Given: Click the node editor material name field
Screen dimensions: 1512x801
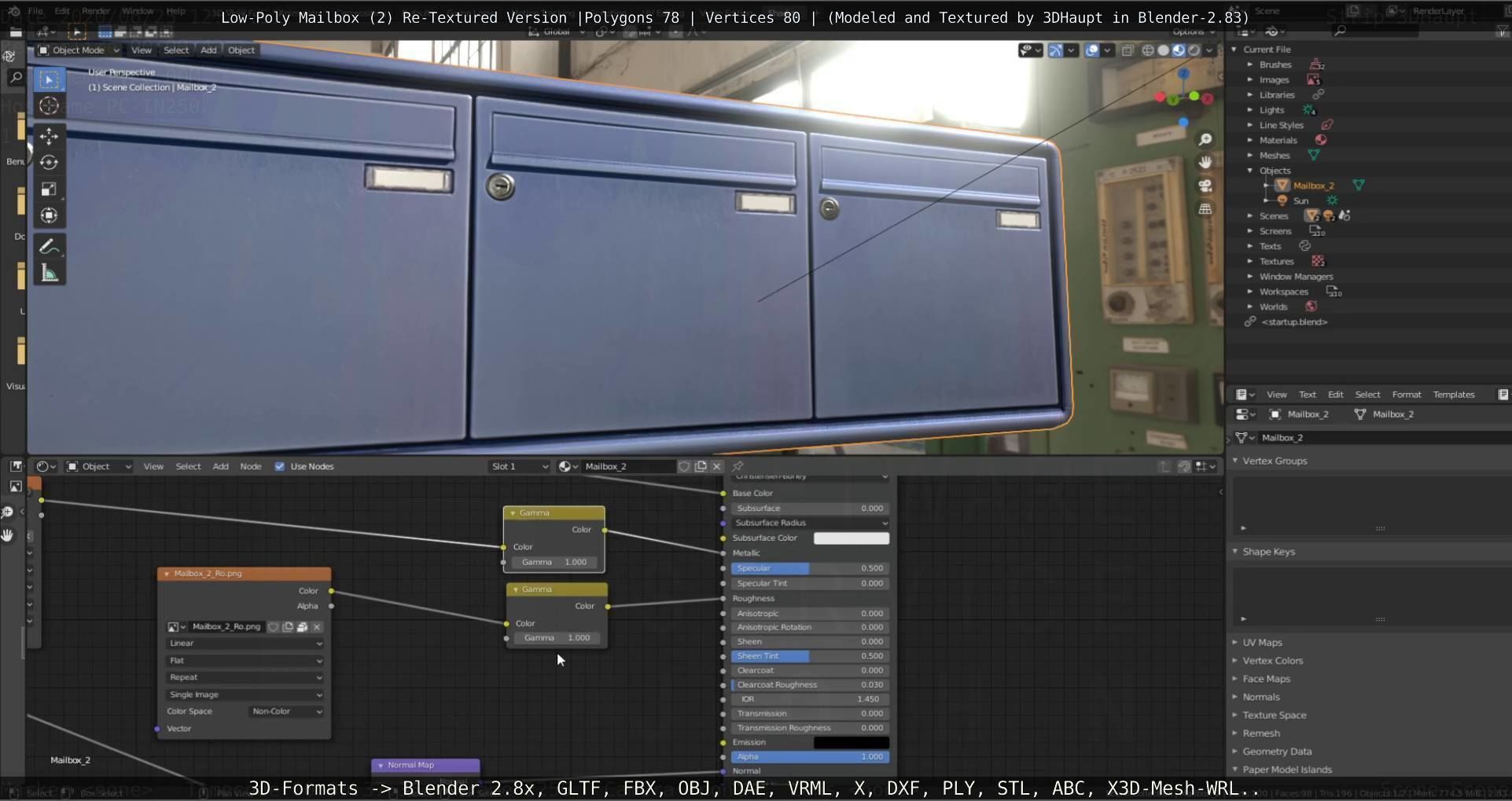Looking at the screenshot, I should (x=628, y=466).
